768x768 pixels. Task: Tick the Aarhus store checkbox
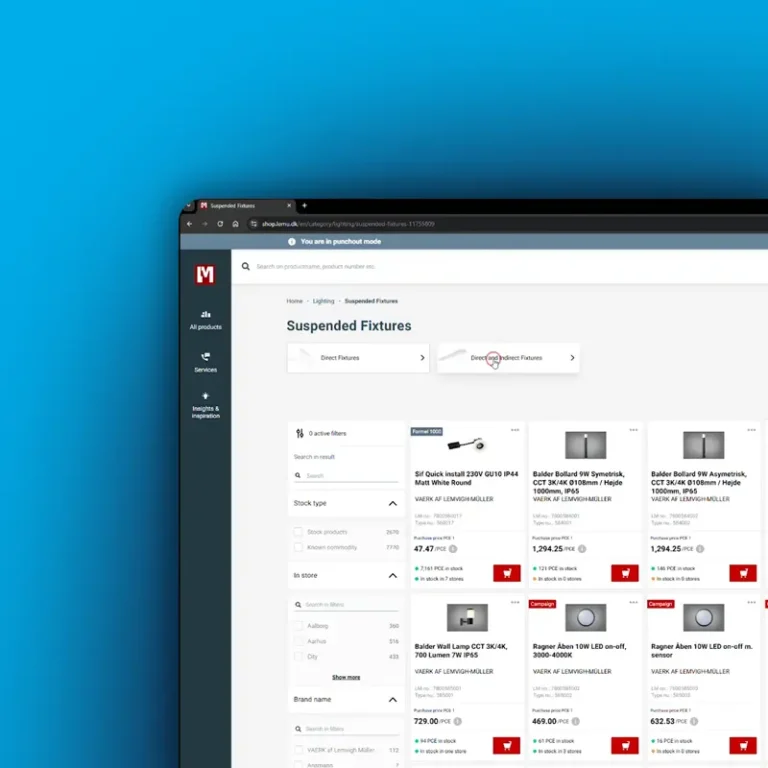click(x=298, y=641)
